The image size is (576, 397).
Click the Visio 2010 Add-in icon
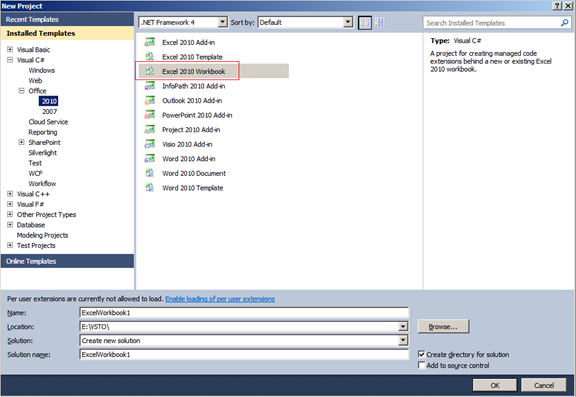(x=150, y=144)
